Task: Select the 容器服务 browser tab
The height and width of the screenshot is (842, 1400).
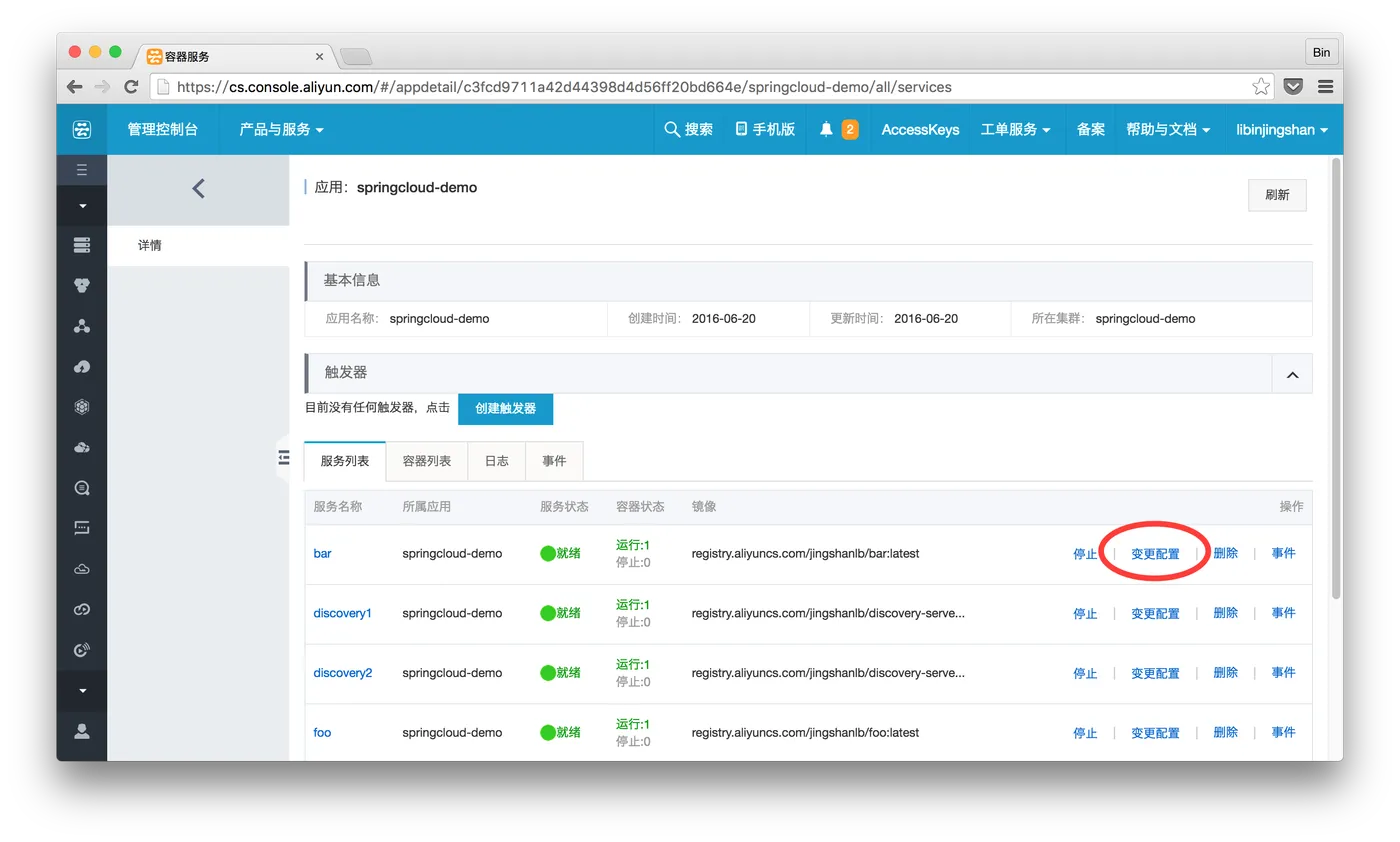Action: (235, 57)
